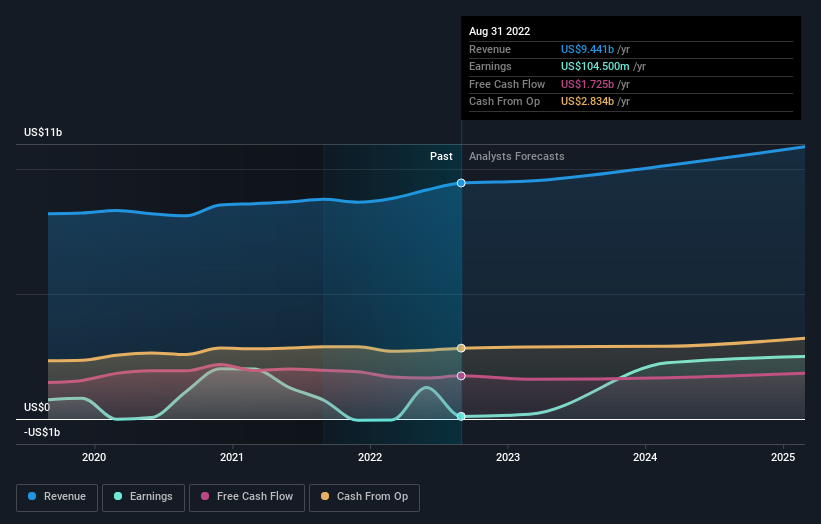Click the 'Past' section label

tap(441, 157)
